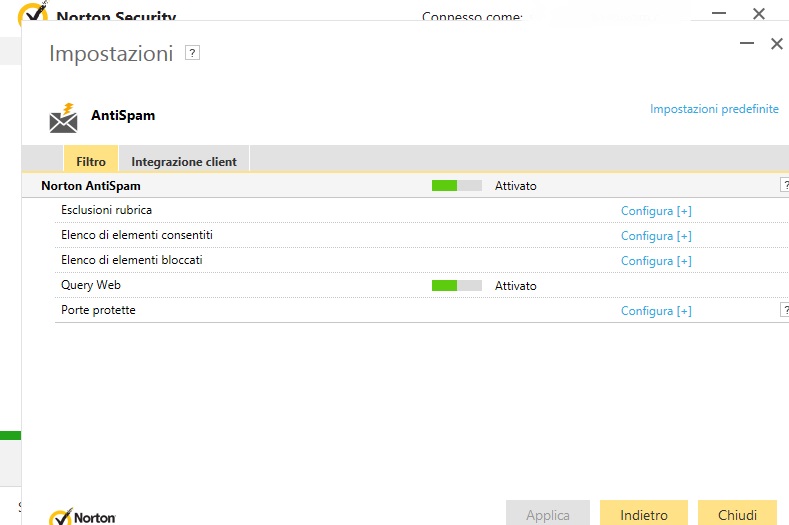
Task: Minimize the Impostazioni dialog
Action: 747,44
